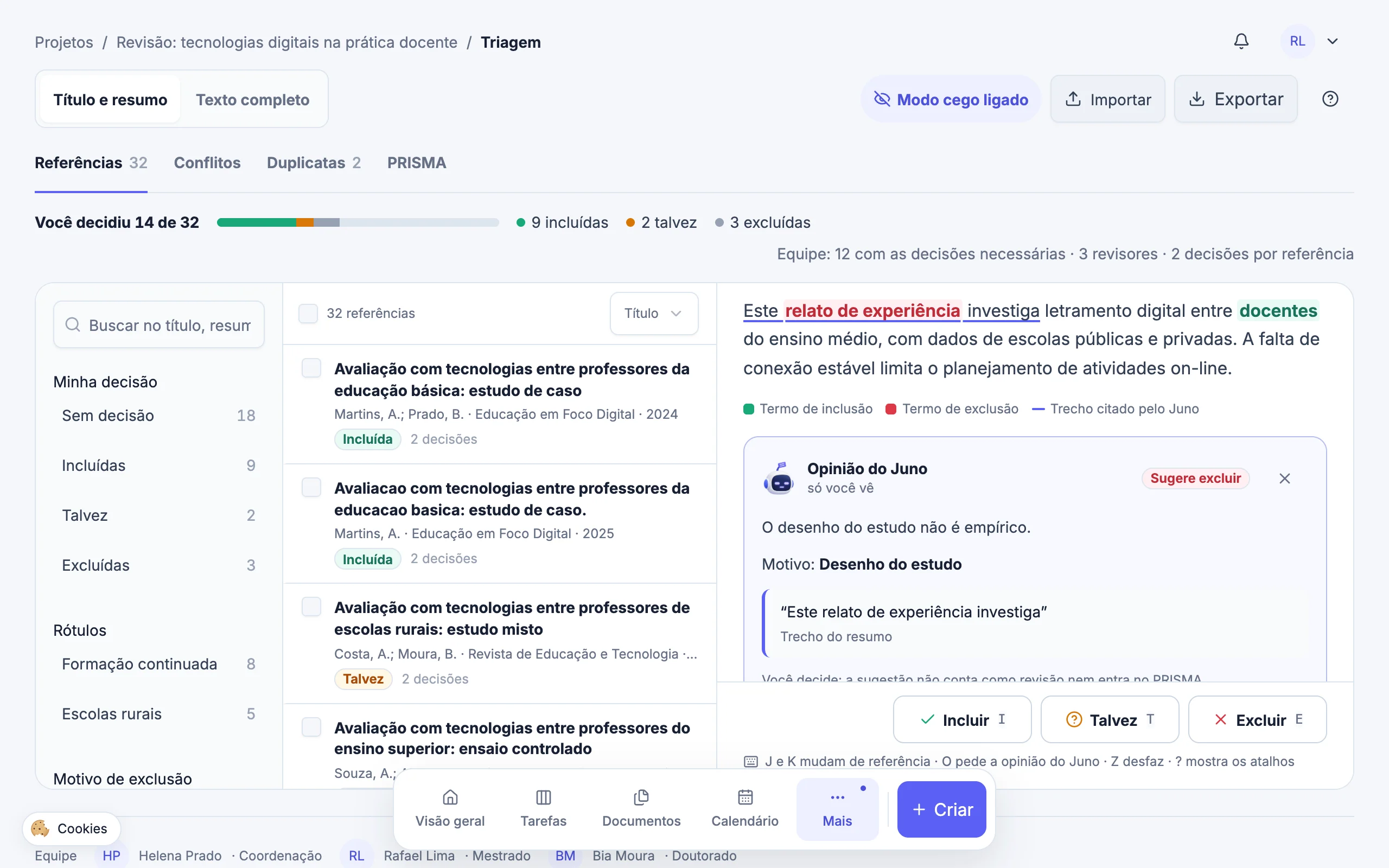Check the select-all 32 referências checkbox
Screen dimensions: 1389x868
point(308,314)
